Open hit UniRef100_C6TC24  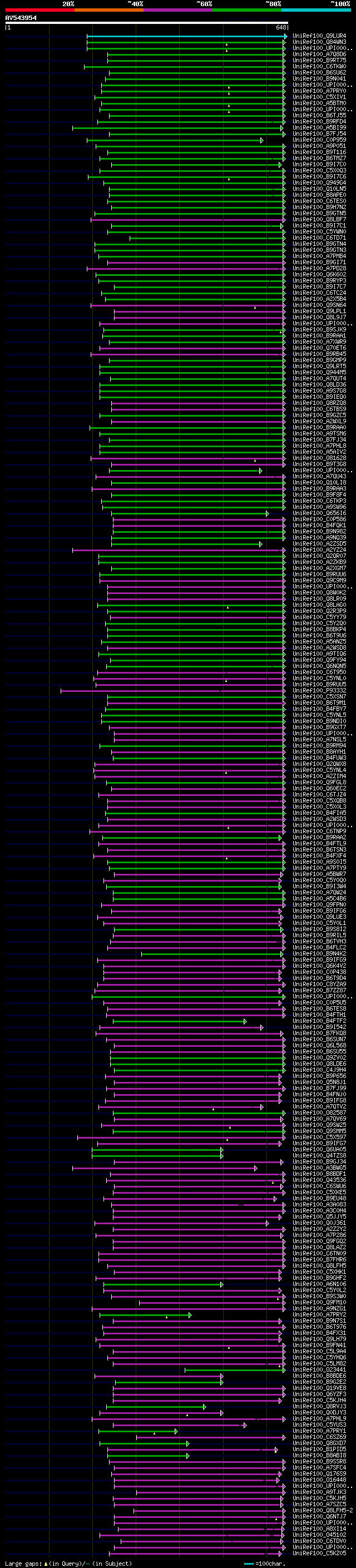(x=319, y=293)
